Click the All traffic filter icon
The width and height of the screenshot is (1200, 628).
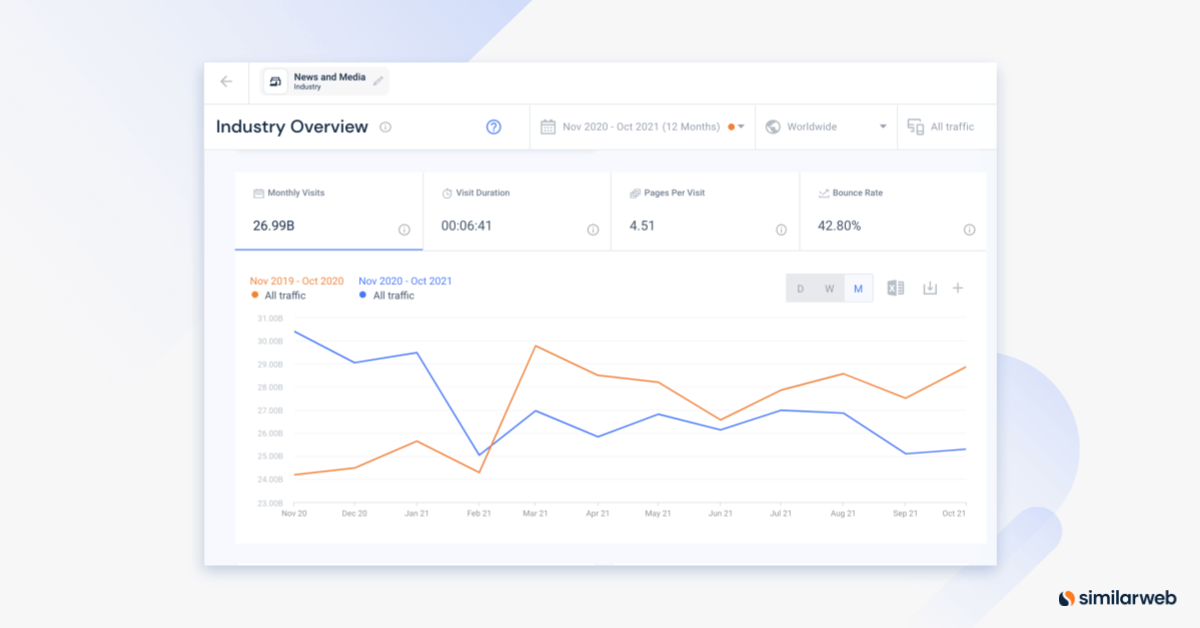click(x=914, y=126)
